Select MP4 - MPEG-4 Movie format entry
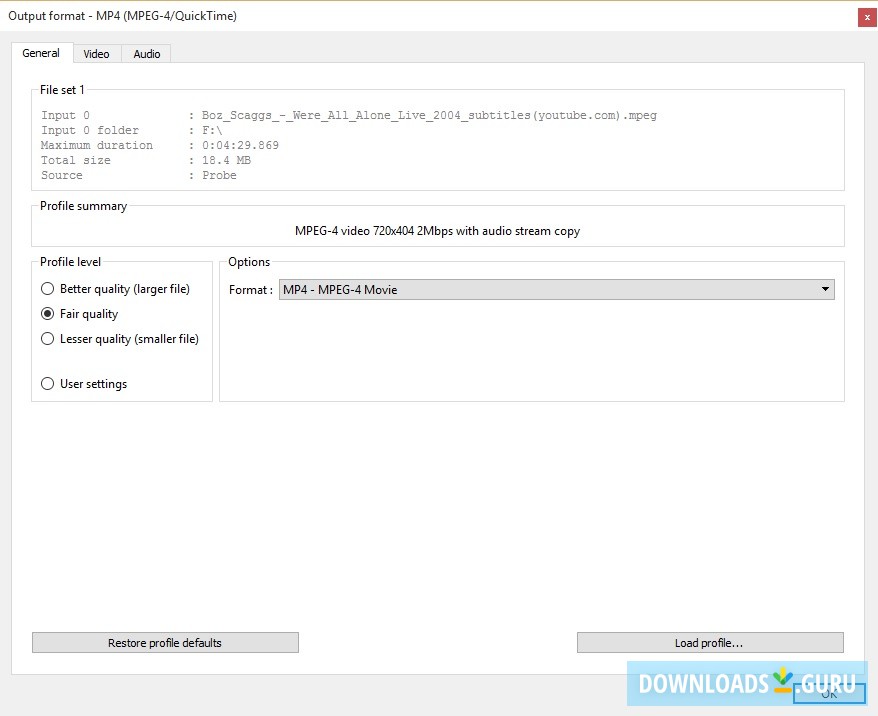The width and height of the screenshot is (878, 716). (341, 289)
